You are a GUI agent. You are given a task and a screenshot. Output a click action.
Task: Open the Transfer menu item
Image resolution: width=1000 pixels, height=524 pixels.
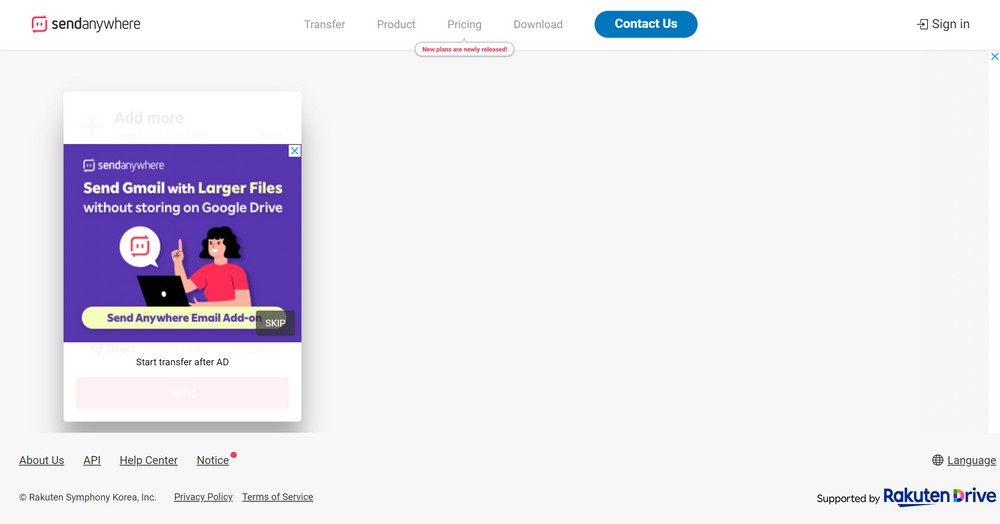[324, 24]
